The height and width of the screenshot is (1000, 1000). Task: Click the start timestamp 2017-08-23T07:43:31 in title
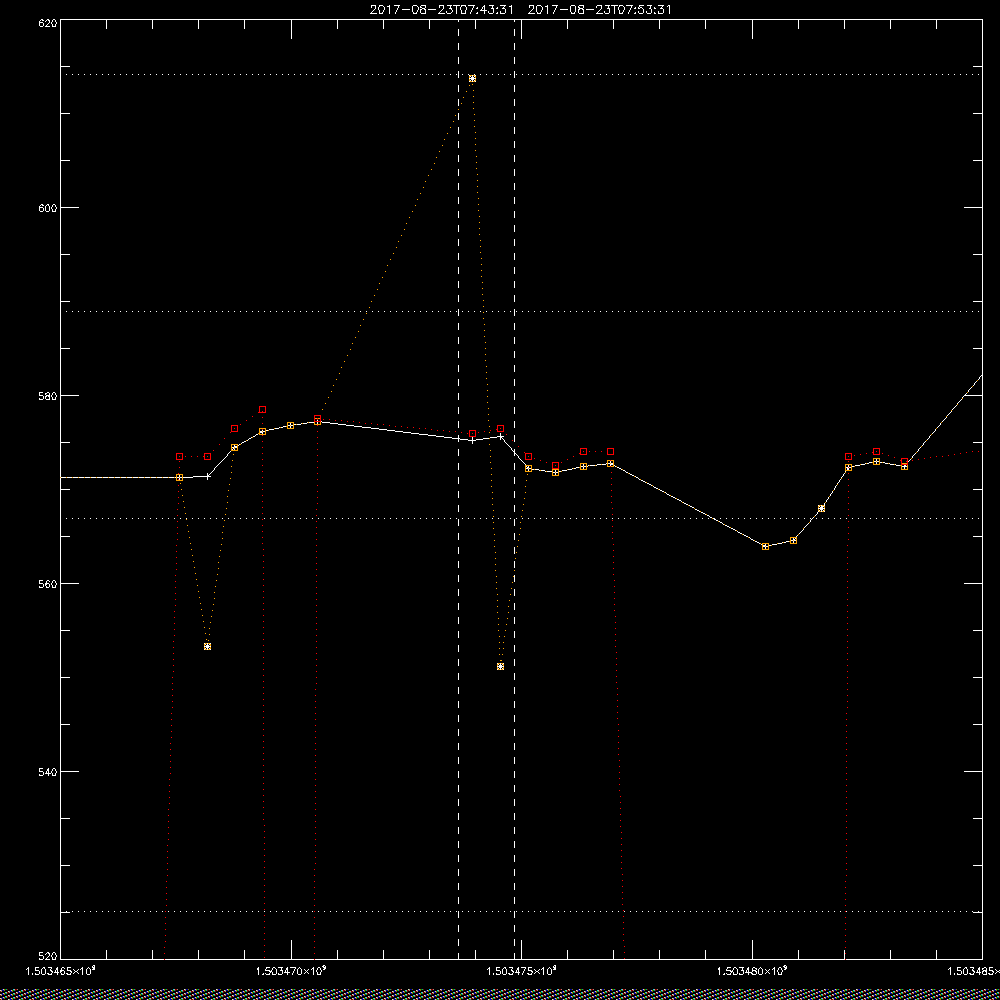click(441, 10)
